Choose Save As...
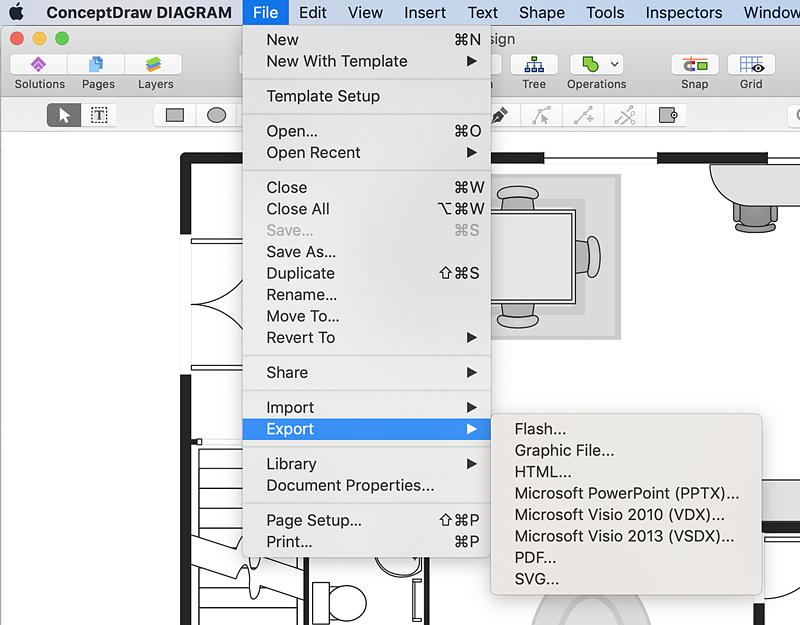 [x=366, y=252]
